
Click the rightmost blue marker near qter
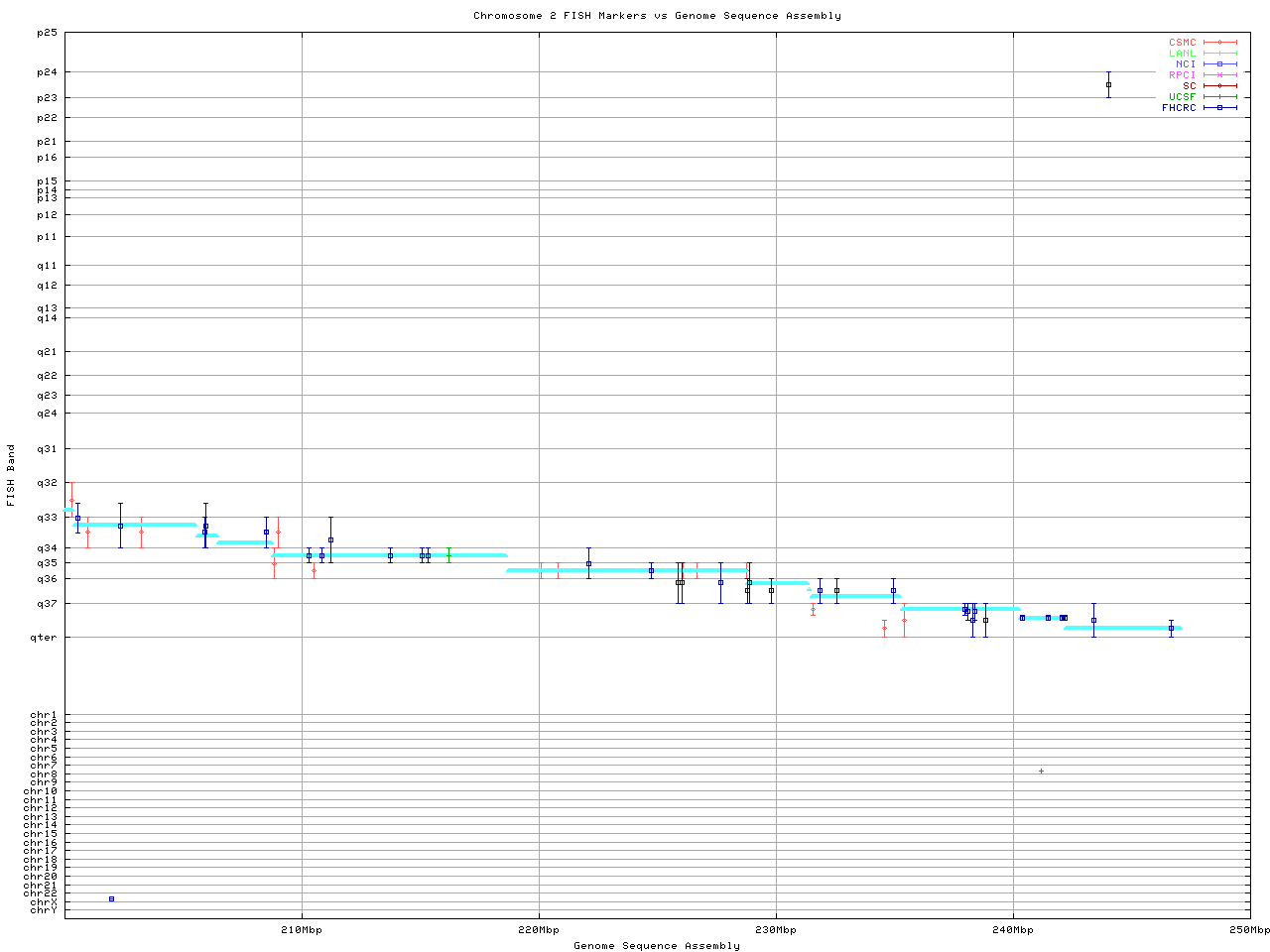pos(1171,628)
